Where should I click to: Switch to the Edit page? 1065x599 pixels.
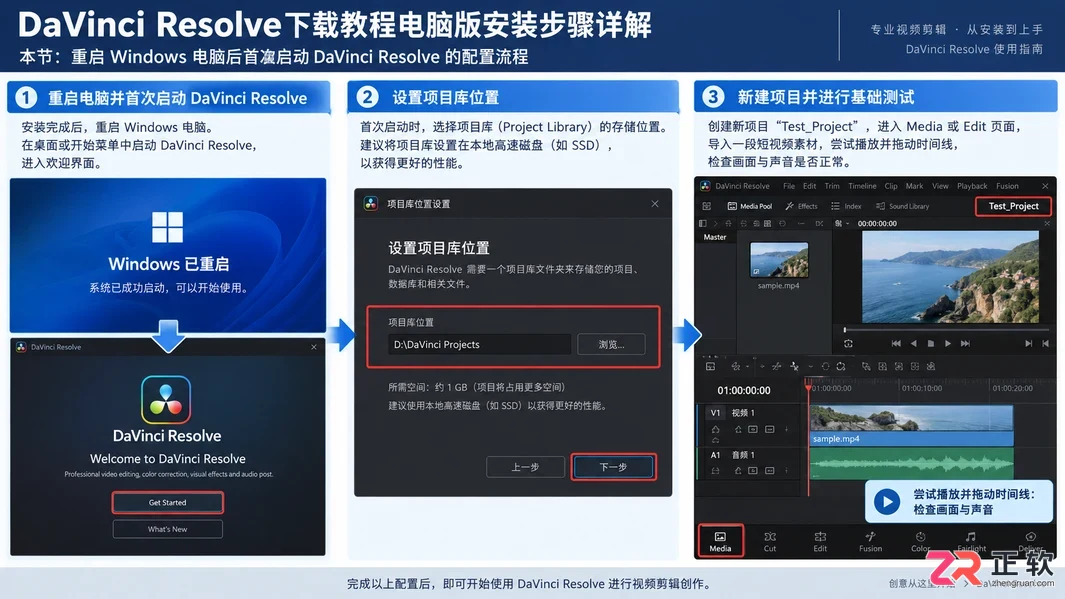(820, 542)
